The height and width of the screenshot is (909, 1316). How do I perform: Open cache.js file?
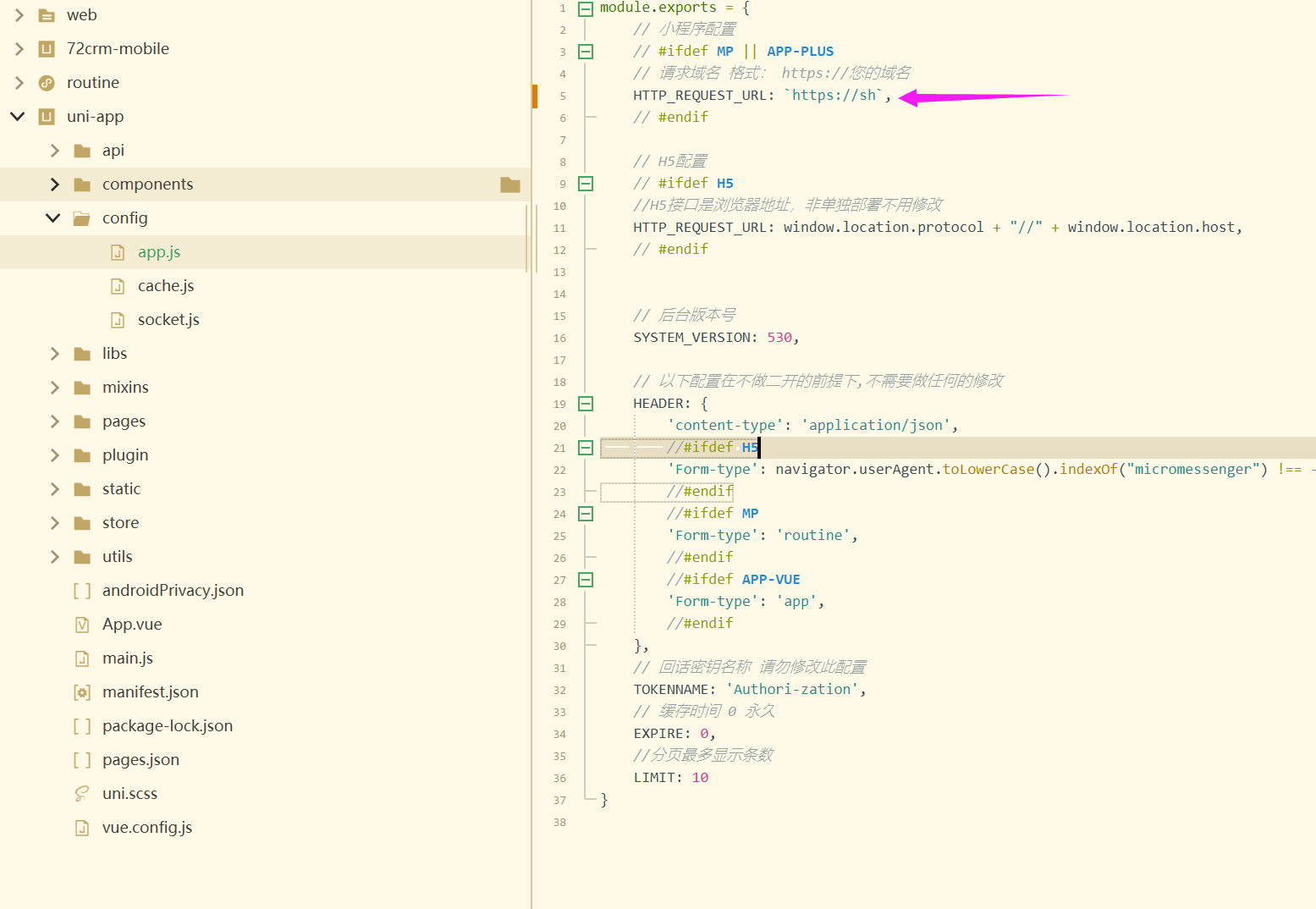point(166,286)
